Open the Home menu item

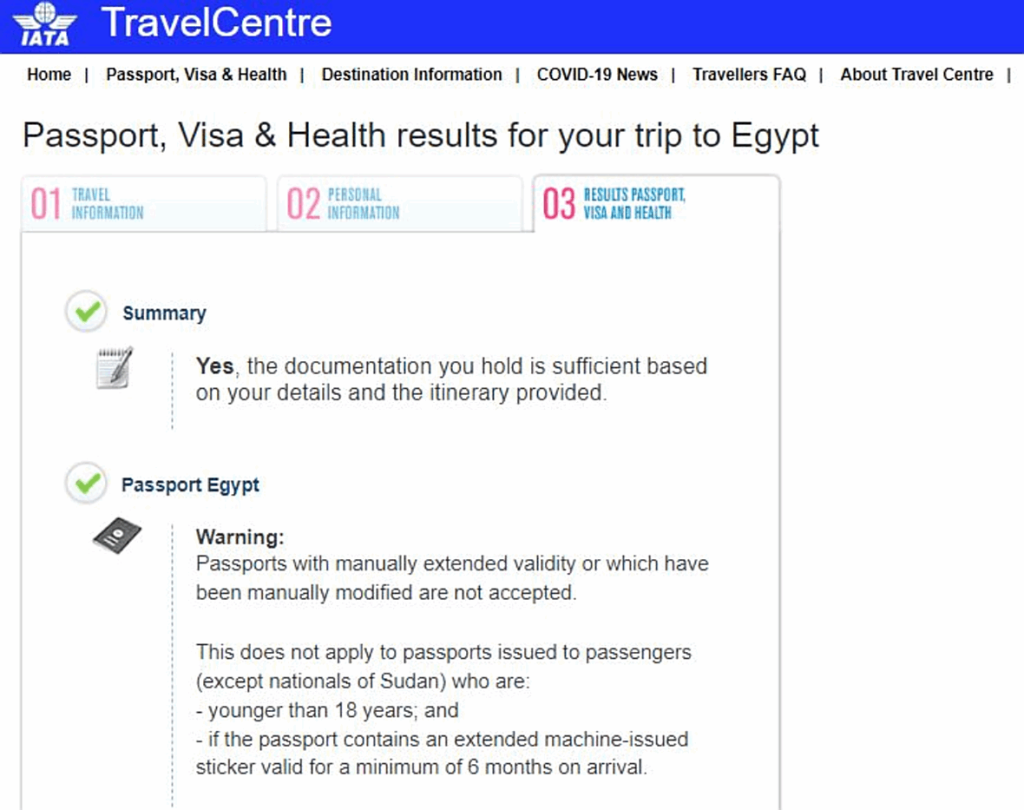pos(49,75)
